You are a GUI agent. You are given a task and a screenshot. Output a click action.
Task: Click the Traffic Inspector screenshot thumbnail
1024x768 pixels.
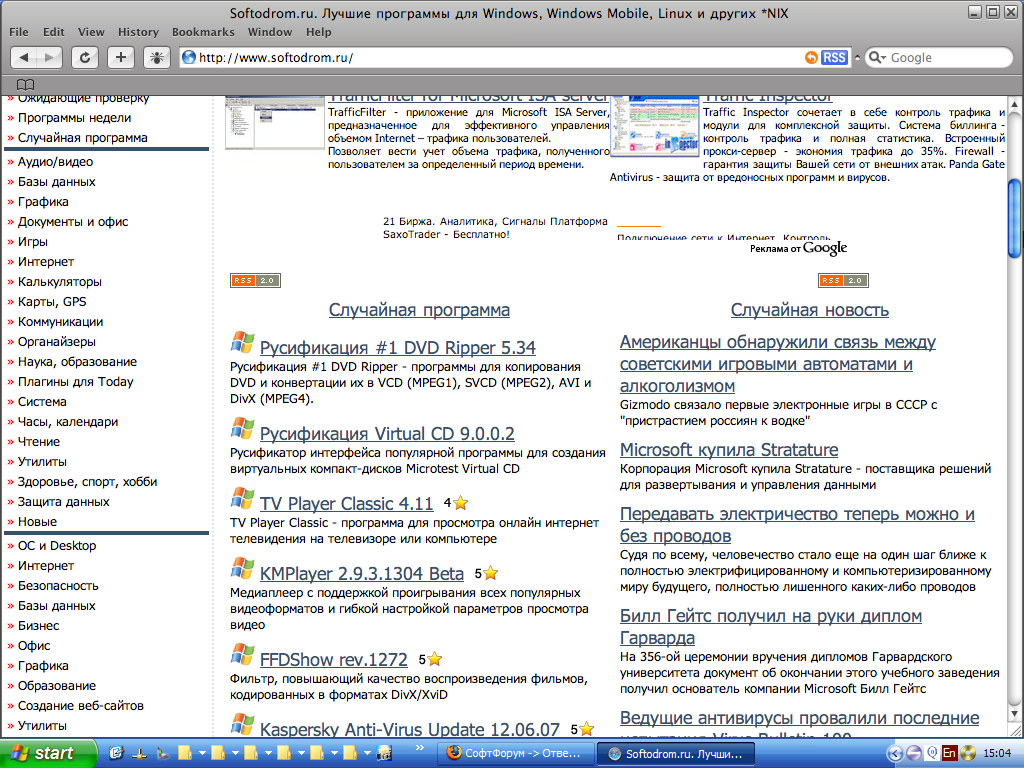pyautogui.click(x=654, y=126)
